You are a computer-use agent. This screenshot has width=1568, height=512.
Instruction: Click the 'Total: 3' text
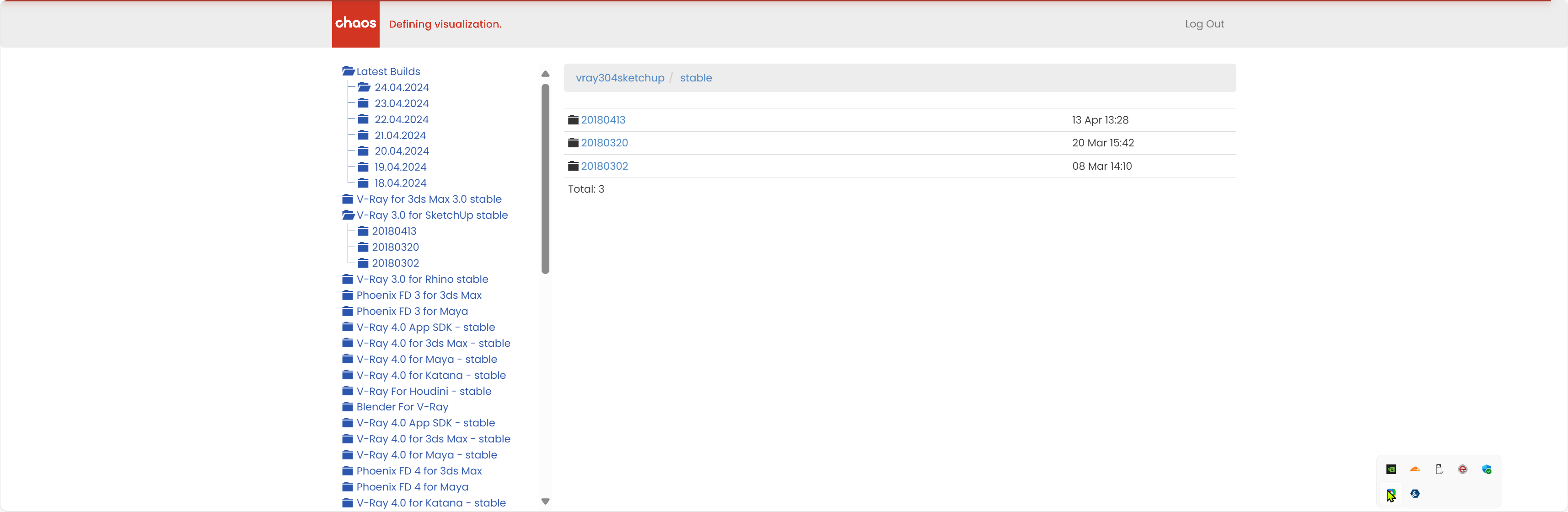pyautogui.click(x=585, y=189)
